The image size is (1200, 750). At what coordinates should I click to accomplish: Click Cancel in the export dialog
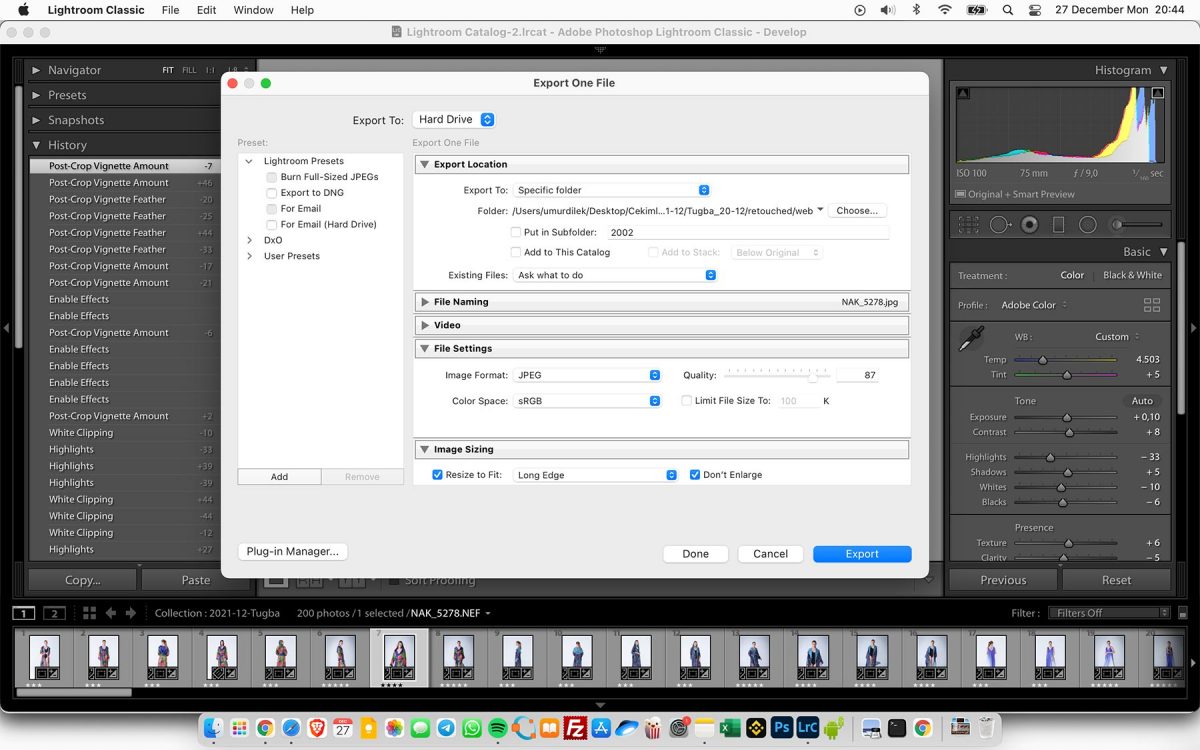771,554
